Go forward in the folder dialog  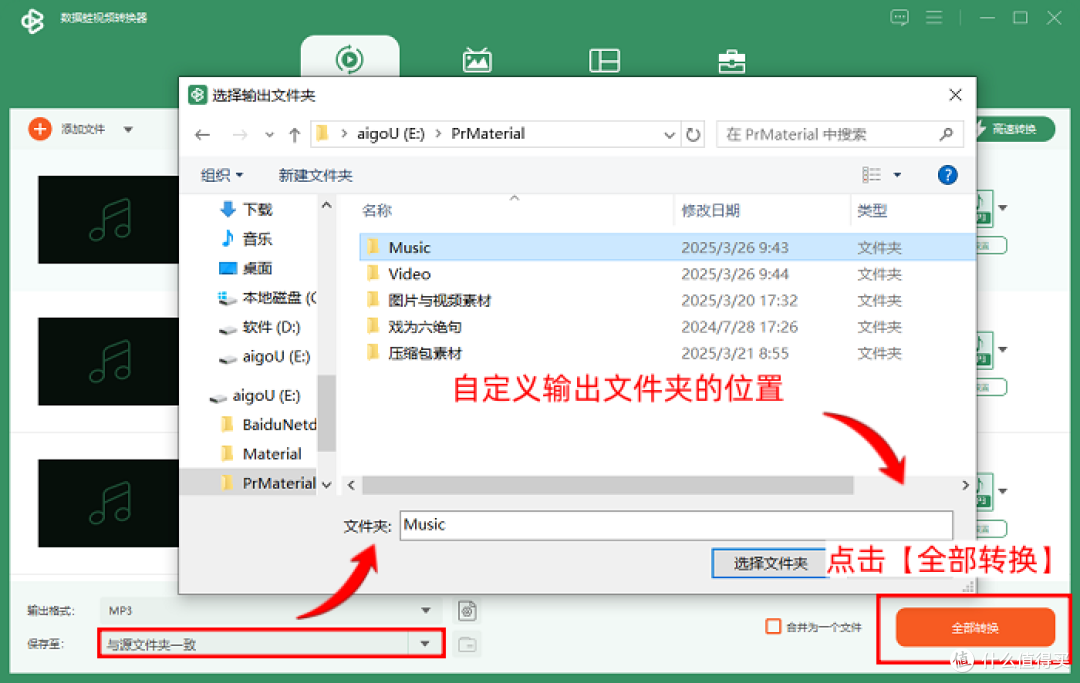(239, 135)
